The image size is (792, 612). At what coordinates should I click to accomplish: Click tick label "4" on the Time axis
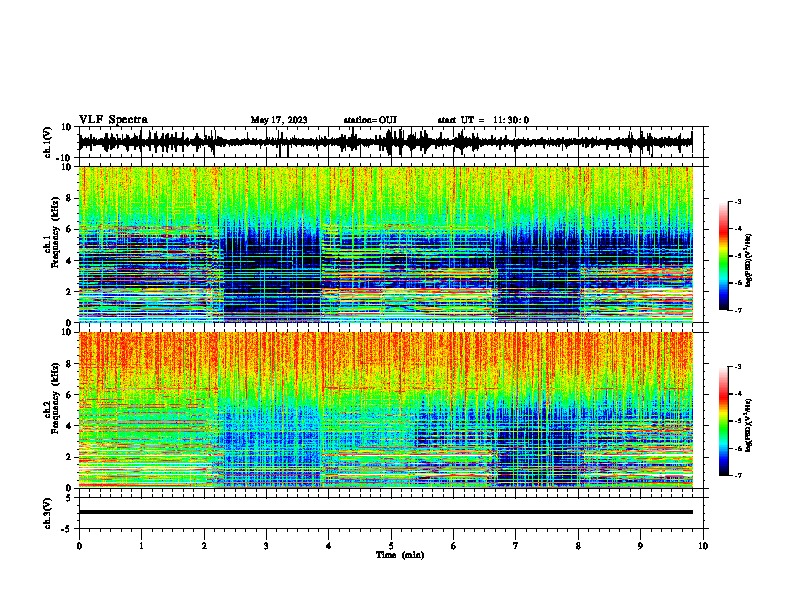[x=329, y=546]
